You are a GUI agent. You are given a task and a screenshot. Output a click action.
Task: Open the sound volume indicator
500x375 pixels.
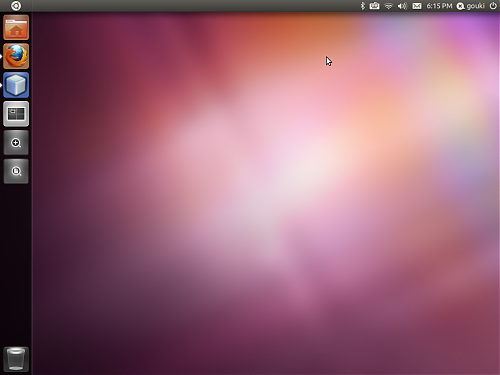pyautogui.click(x=402, y=6)
